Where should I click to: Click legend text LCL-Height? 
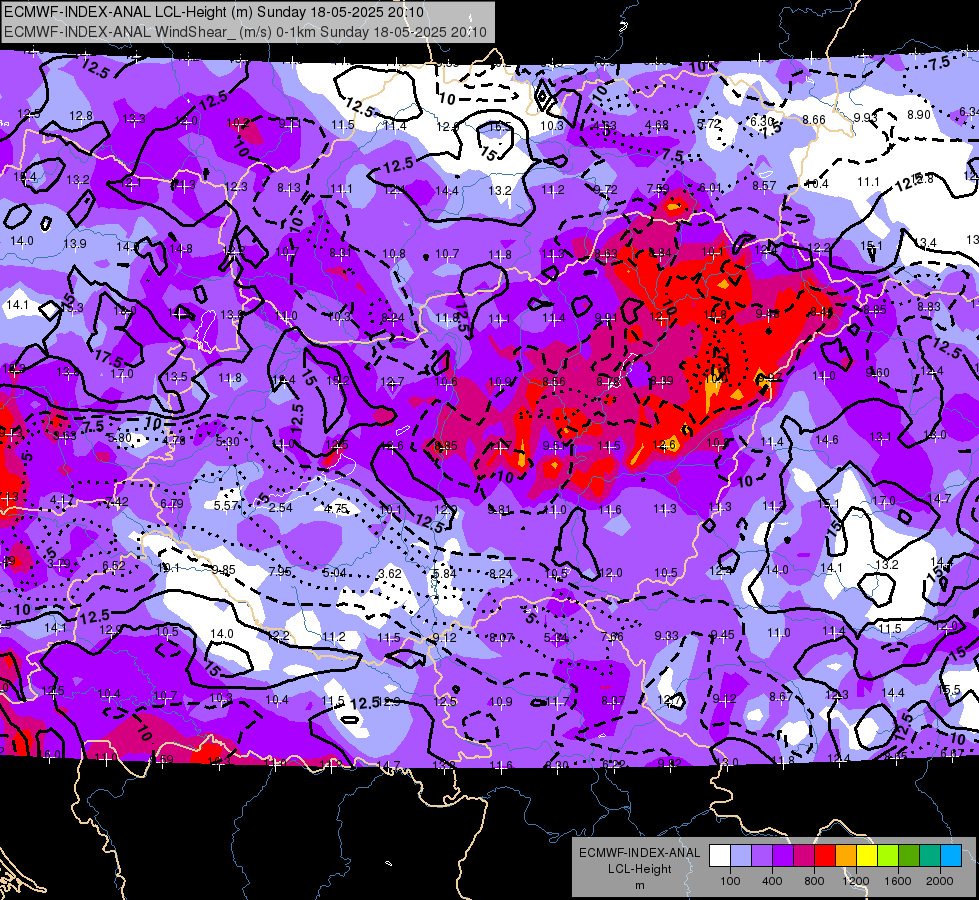639,869
